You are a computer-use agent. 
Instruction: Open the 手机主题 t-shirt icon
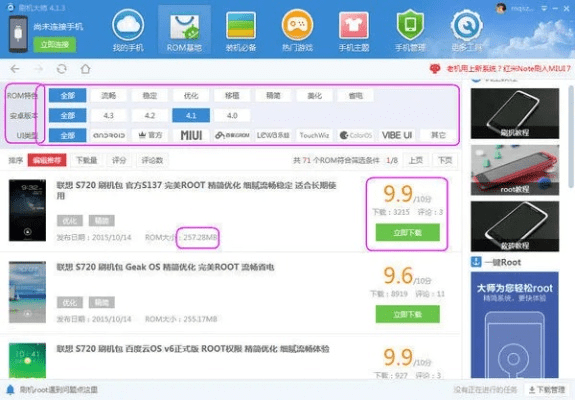354,25
